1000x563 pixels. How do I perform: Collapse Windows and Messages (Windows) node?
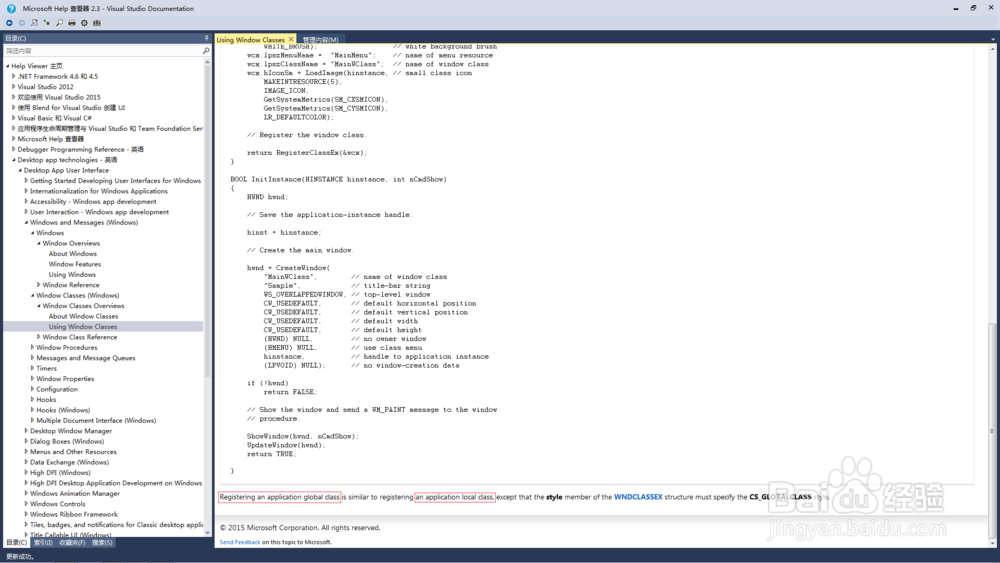(x=26, y=223)
